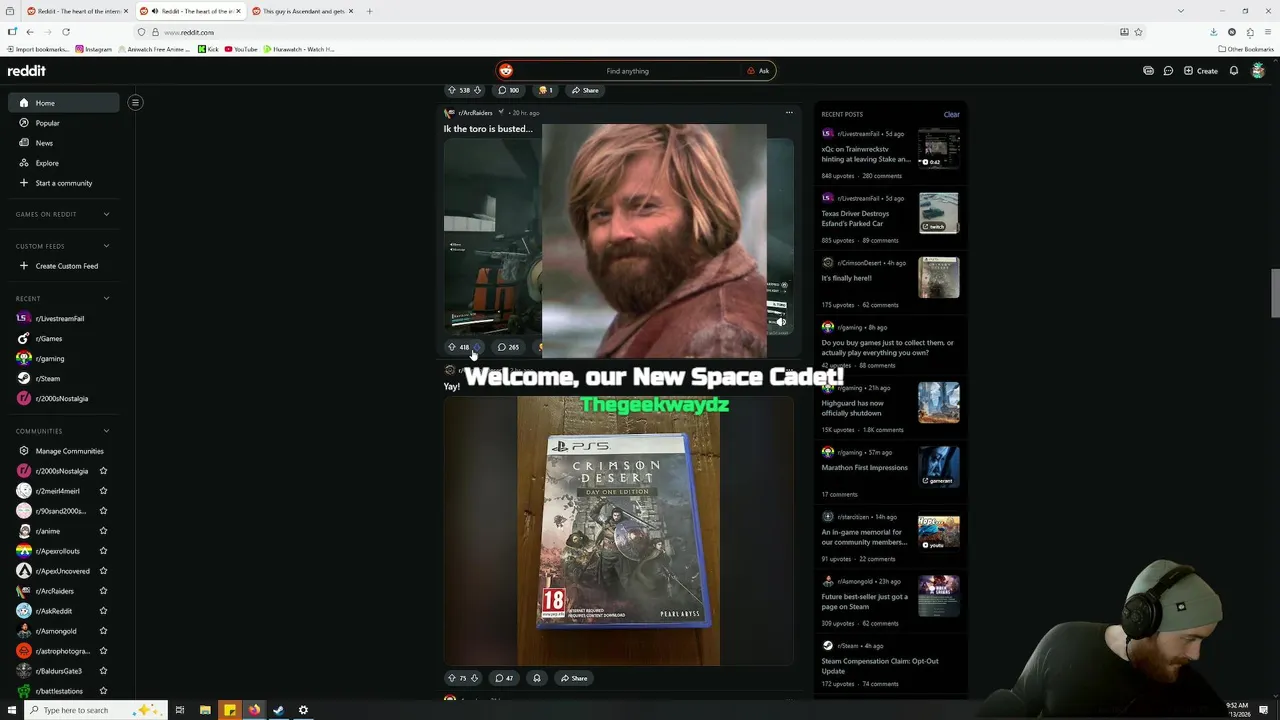Bookmark this page with the star icon
The width and height of the screenshot is (1280, 720).
click(x=1138, y=32)
